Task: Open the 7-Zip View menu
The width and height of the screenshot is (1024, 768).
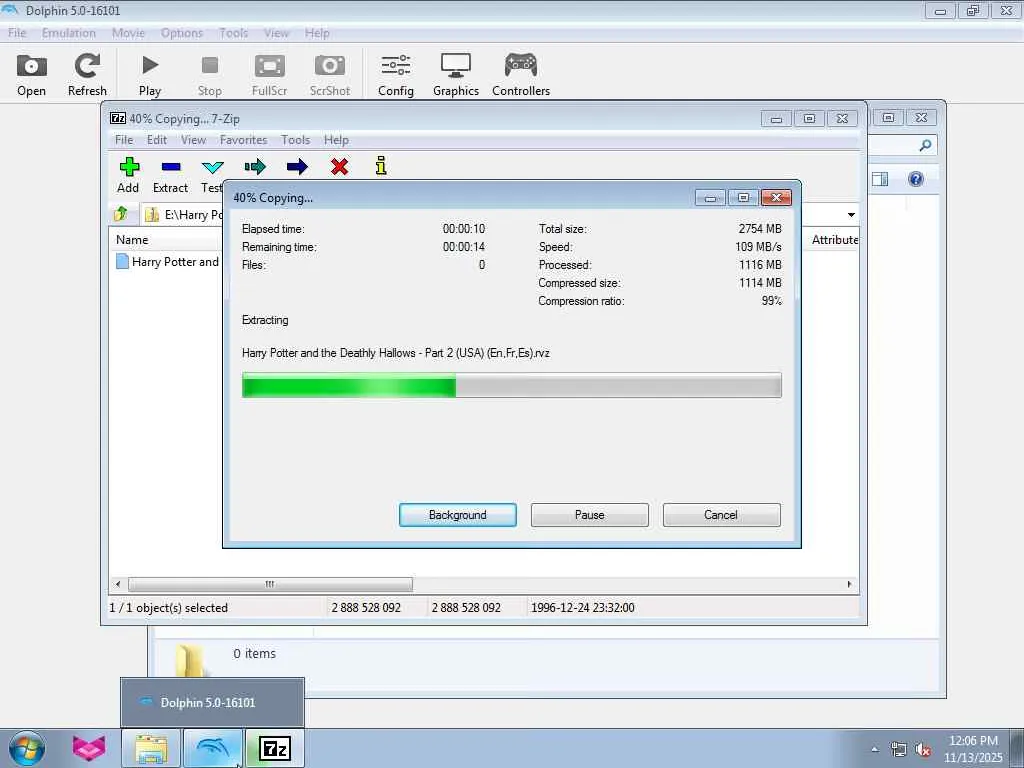Action: point(193,140)
